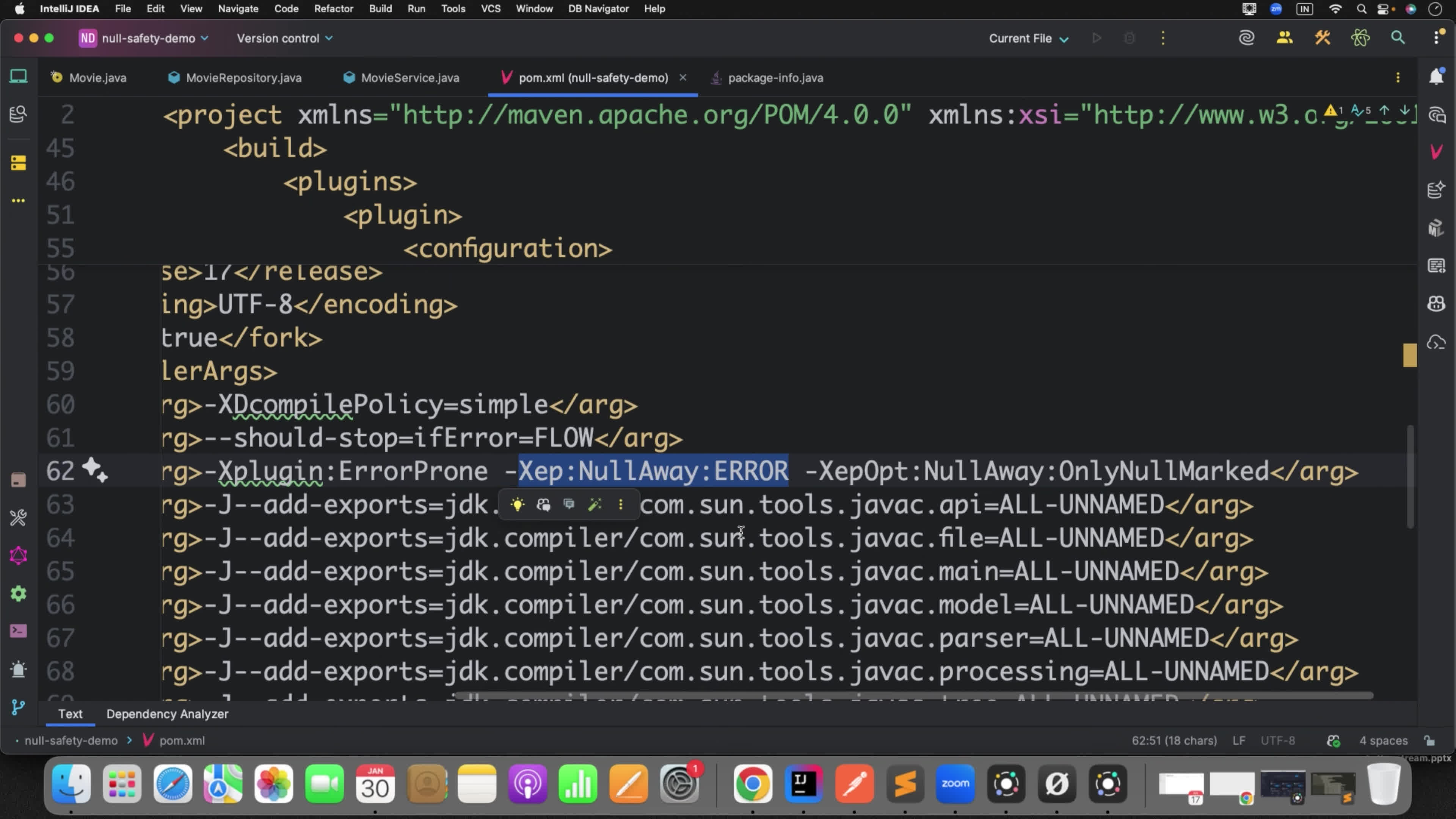Image resolution: width=1456 pixels, height=819 pixels.
Task: Open Sublime Text from the dock
Action: [x=905, y=784]
